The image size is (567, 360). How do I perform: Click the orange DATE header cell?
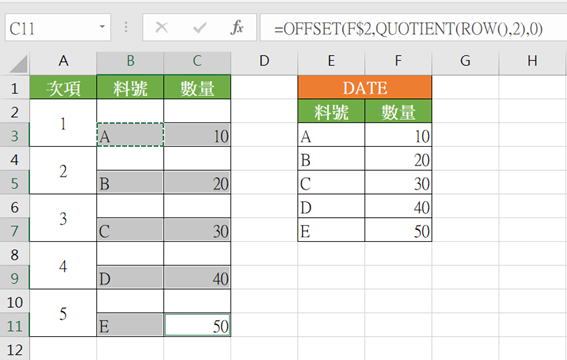click(x=365, y=87)
